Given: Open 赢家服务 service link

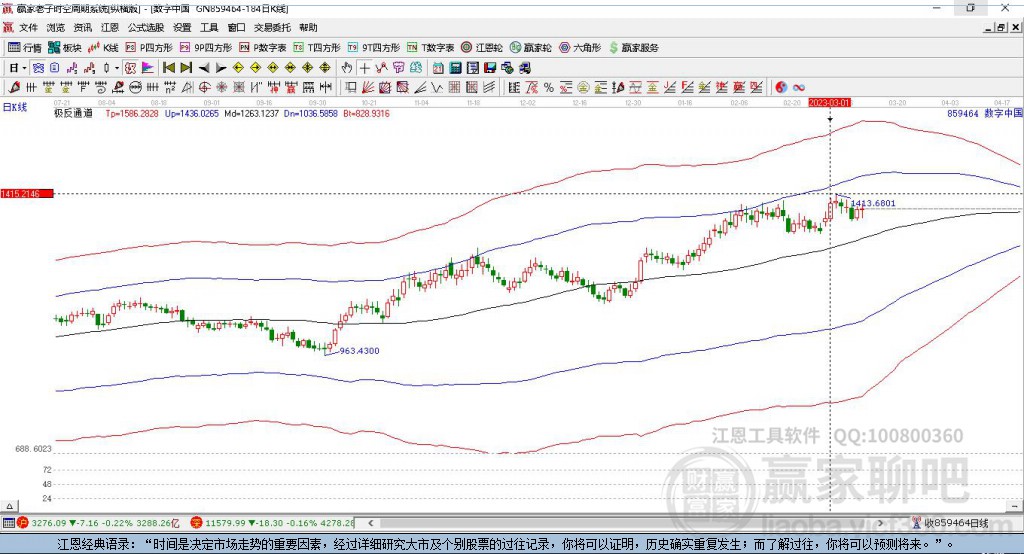Looking at the screenshot, I should click(x=633, y=48).
